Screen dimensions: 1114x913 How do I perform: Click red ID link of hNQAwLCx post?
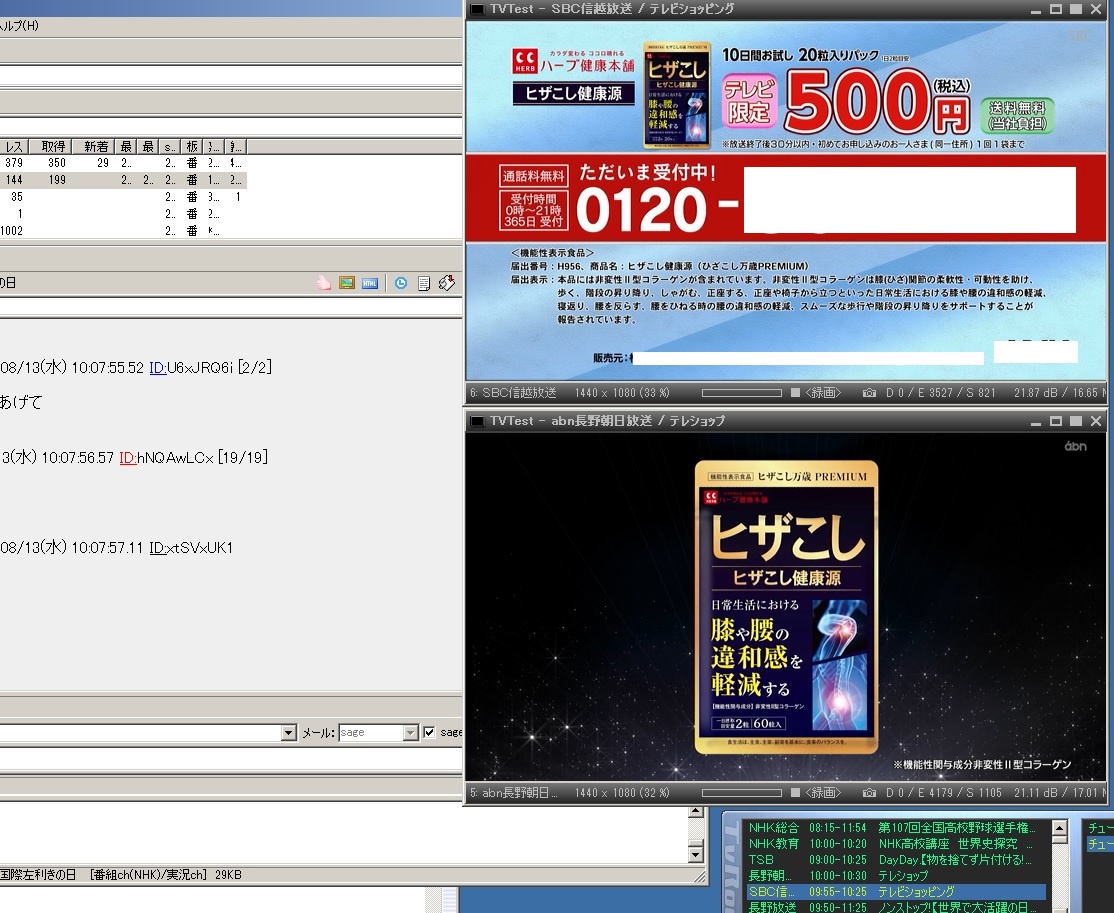(128, 458)
